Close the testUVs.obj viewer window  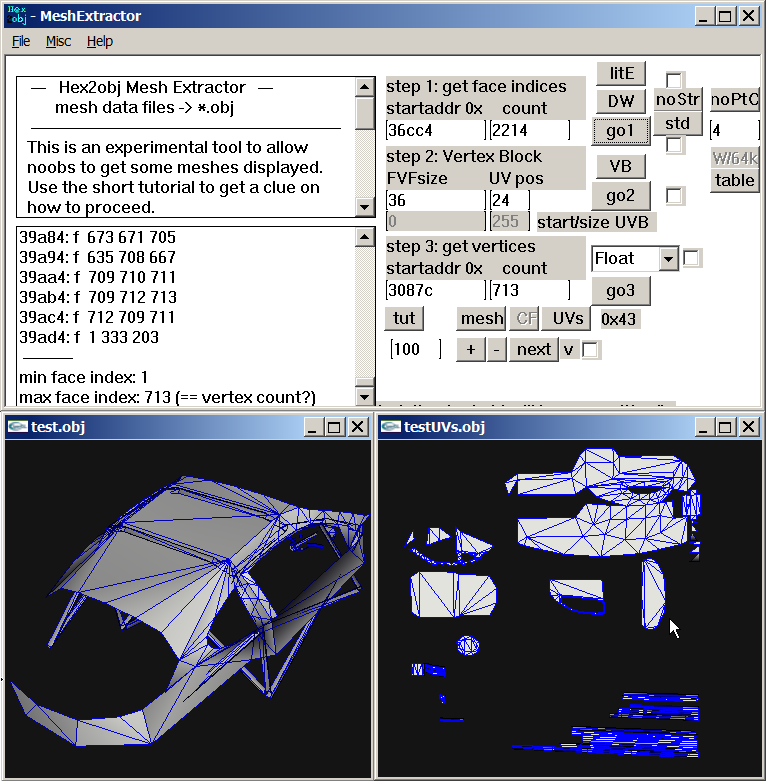pos(749,427)
